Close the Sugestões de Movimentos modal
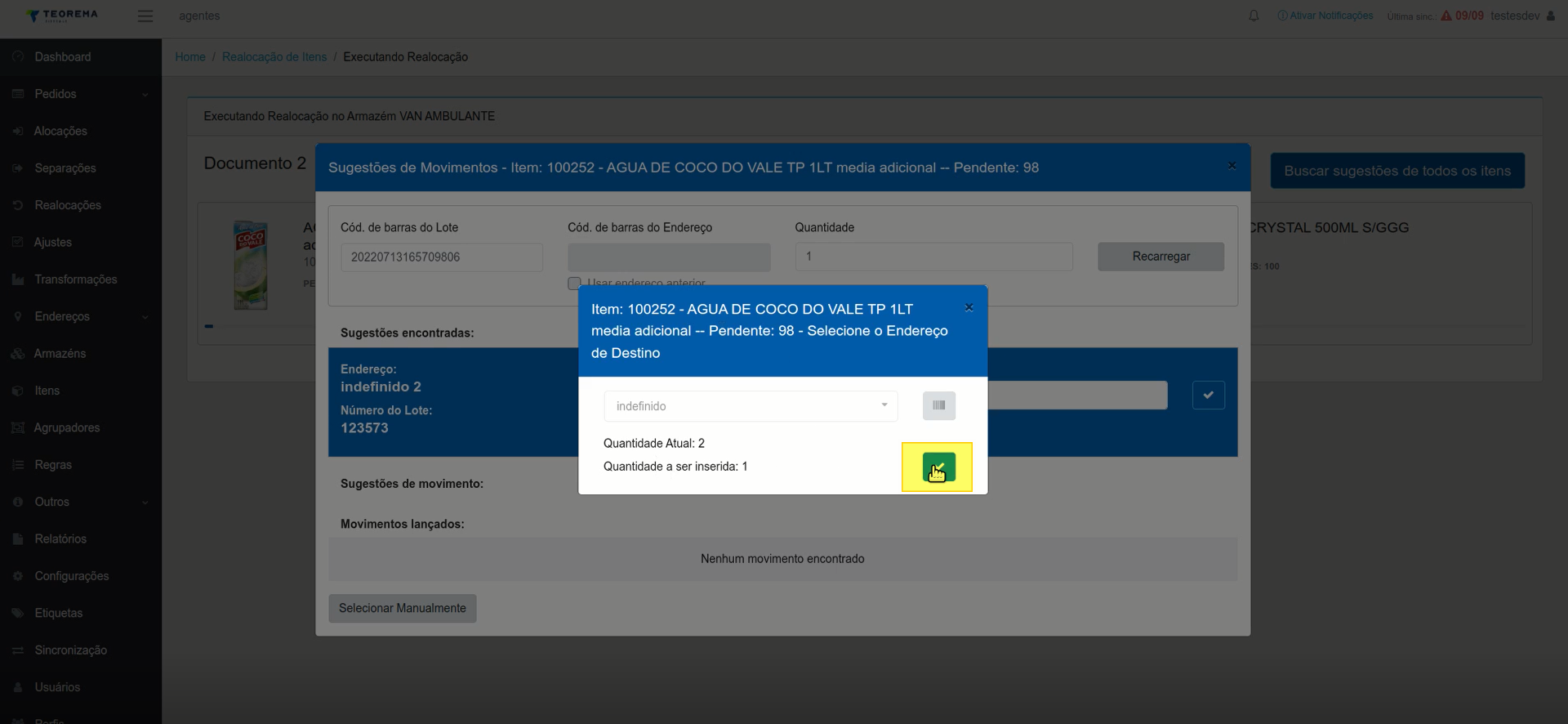 1232,166
